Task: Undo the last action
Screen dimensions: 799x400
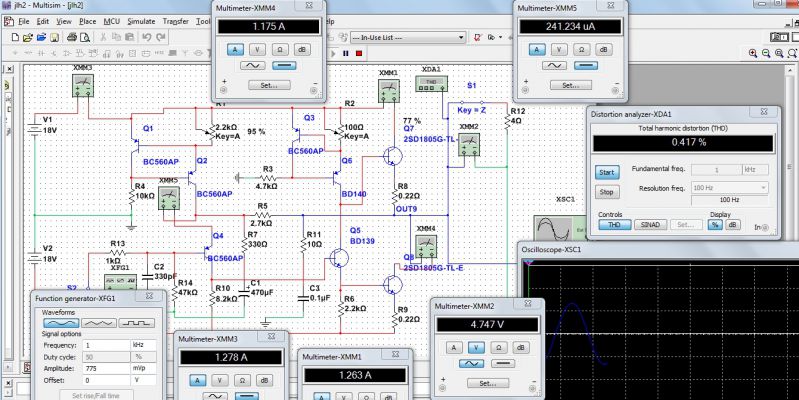Action: 147,37
